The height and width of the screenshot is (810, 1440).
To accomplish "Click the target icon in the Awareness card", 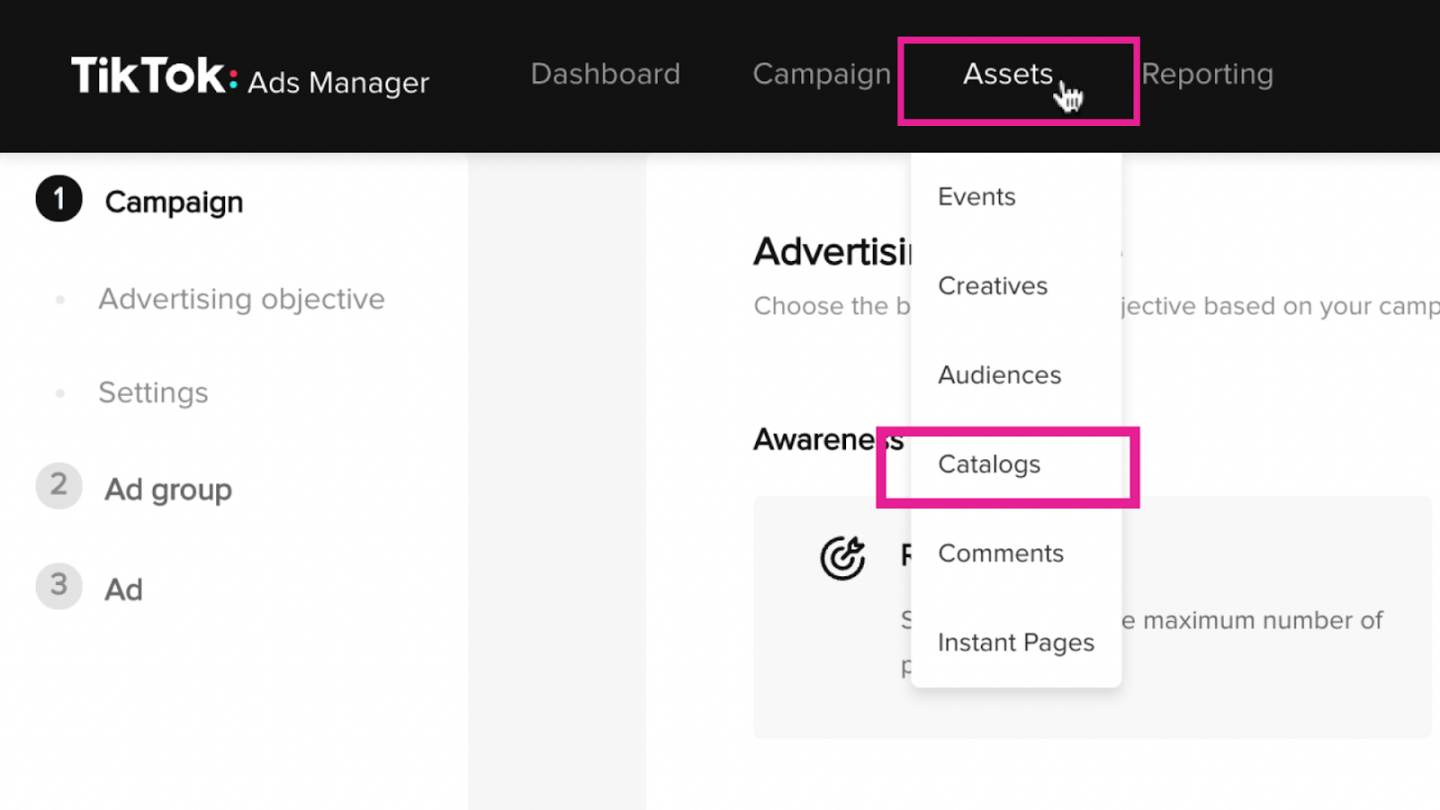I will (842, 558).
